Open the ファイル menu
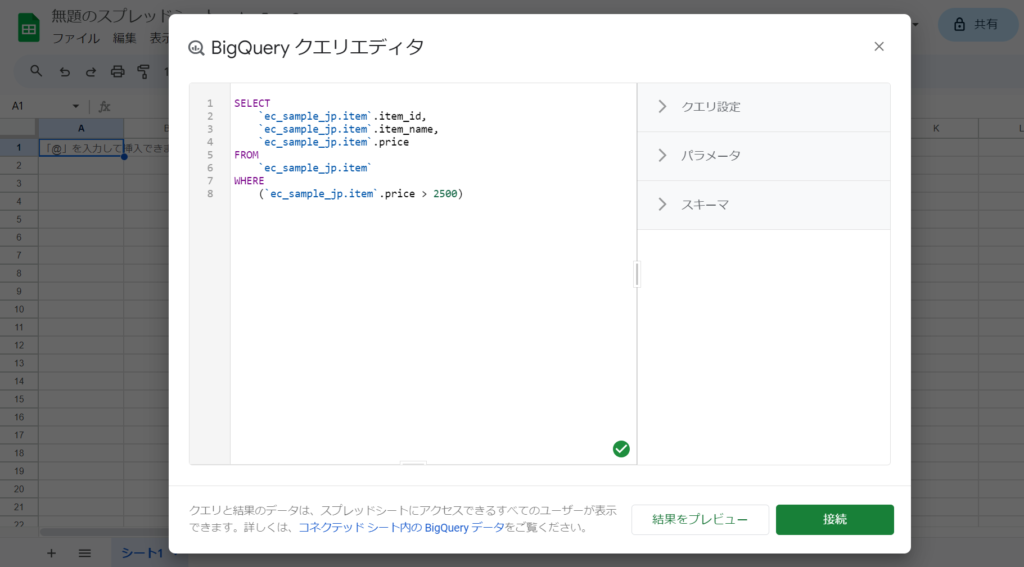The height and width of the screenshot is (567, 1024). pos(75,38)
